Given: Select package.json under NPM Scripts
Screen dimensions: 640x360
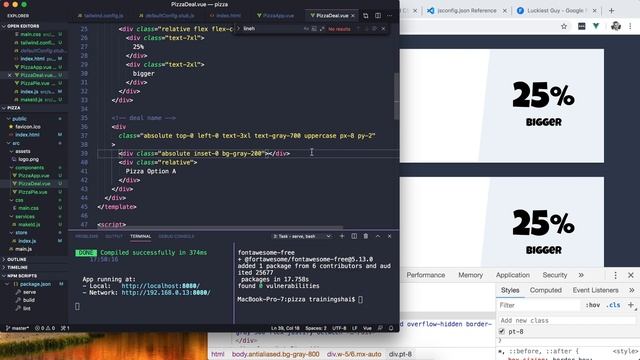Looking at the screenshot, I should coord(36,284).
